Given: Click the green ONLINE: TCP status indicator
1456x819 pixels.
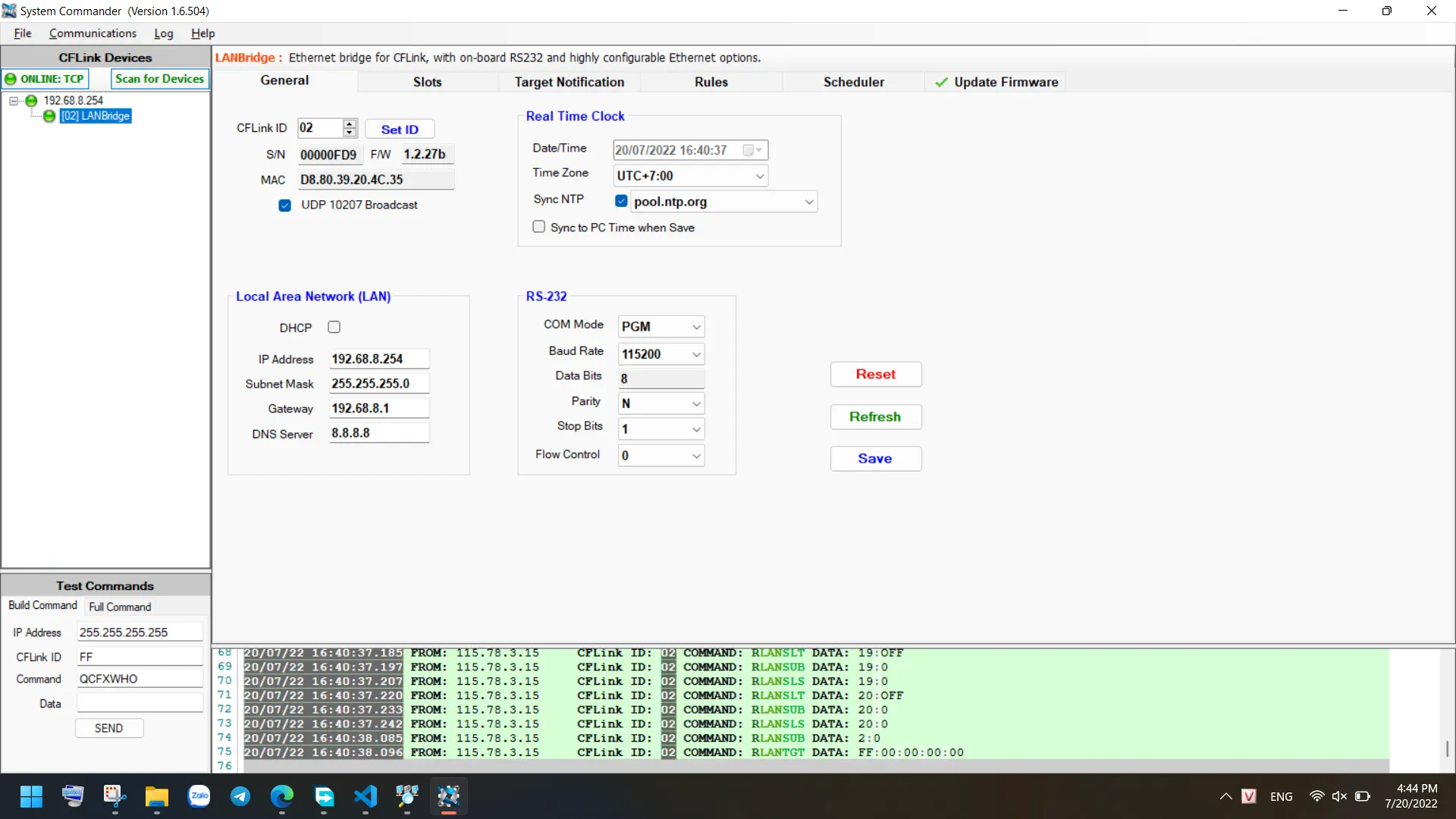Looking at the screenshot, I should pyautogui.click(x=45, y=79).
